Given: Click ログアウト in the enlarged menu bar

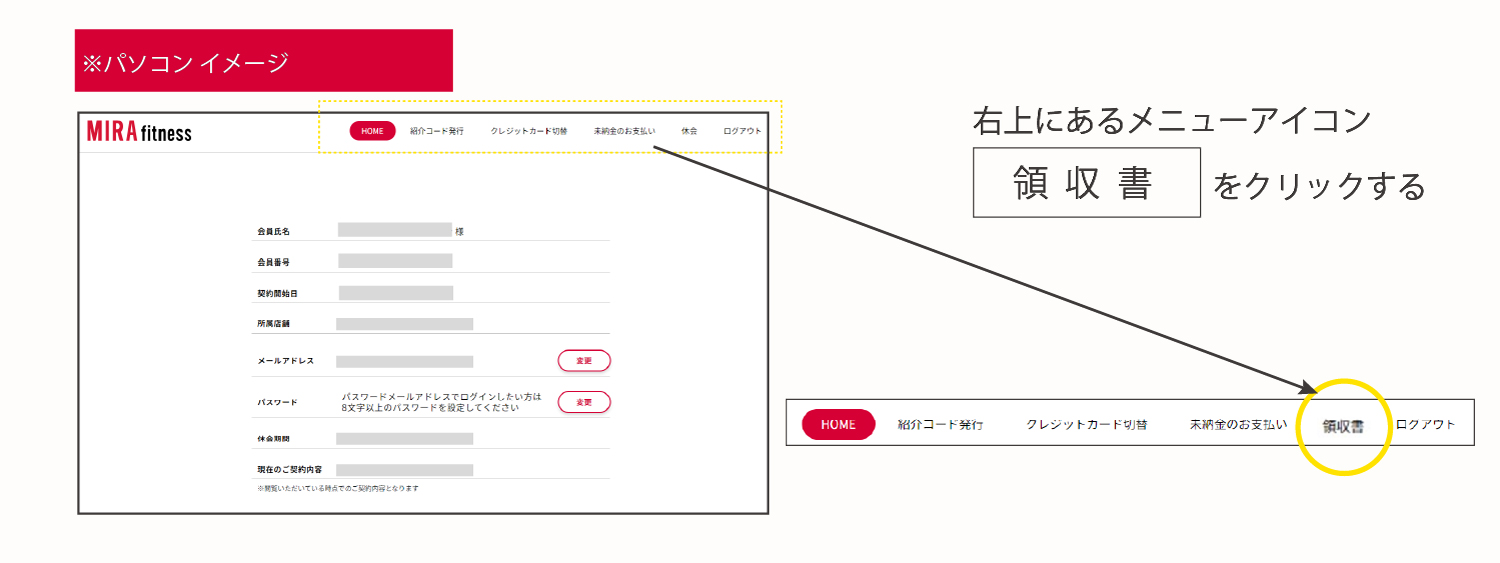Looking at the screenshot, I should pos(1425,424).
